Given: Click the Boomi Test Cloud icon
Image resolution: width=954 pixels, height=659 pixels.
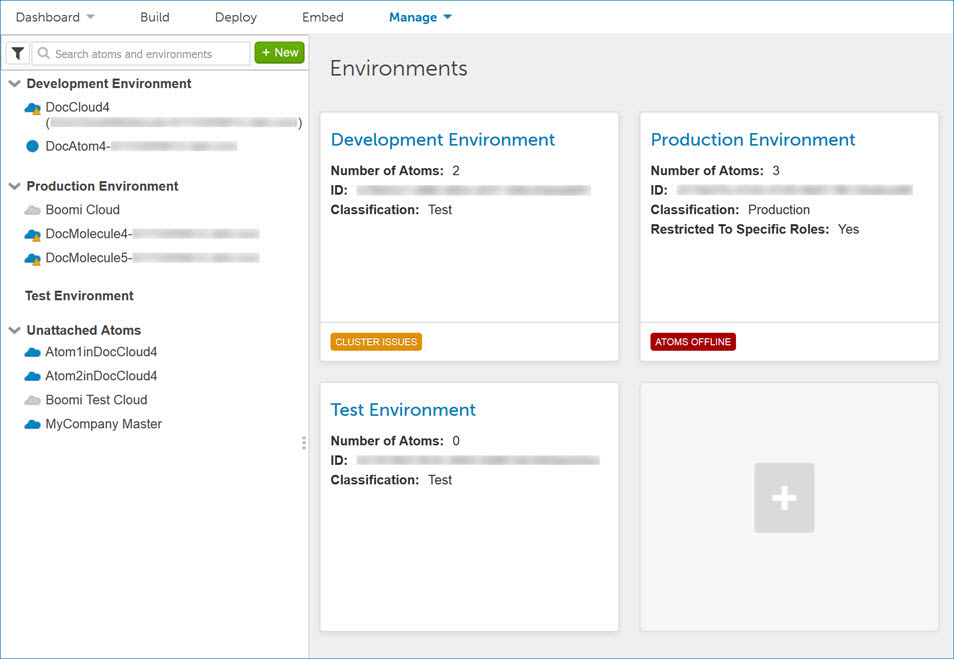Looking at the screenshot, I should point(33,400).
